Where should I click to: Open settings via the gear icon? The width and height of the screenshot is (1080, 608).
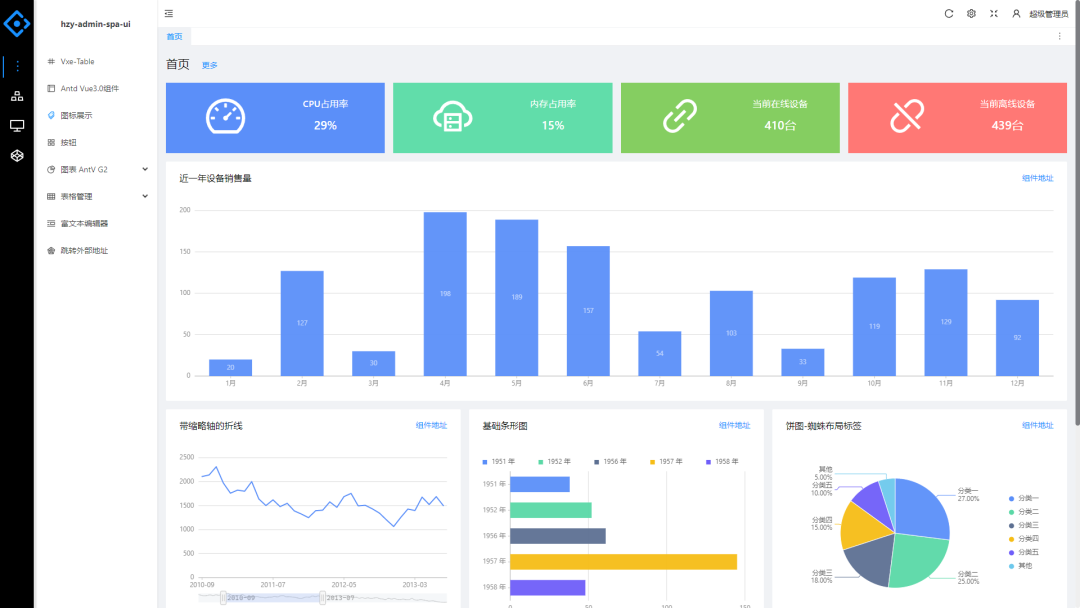point(971,13)
